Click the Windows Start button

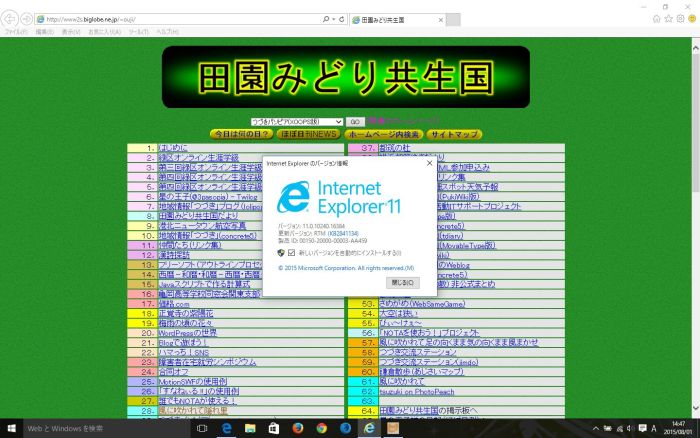point(11,428)
